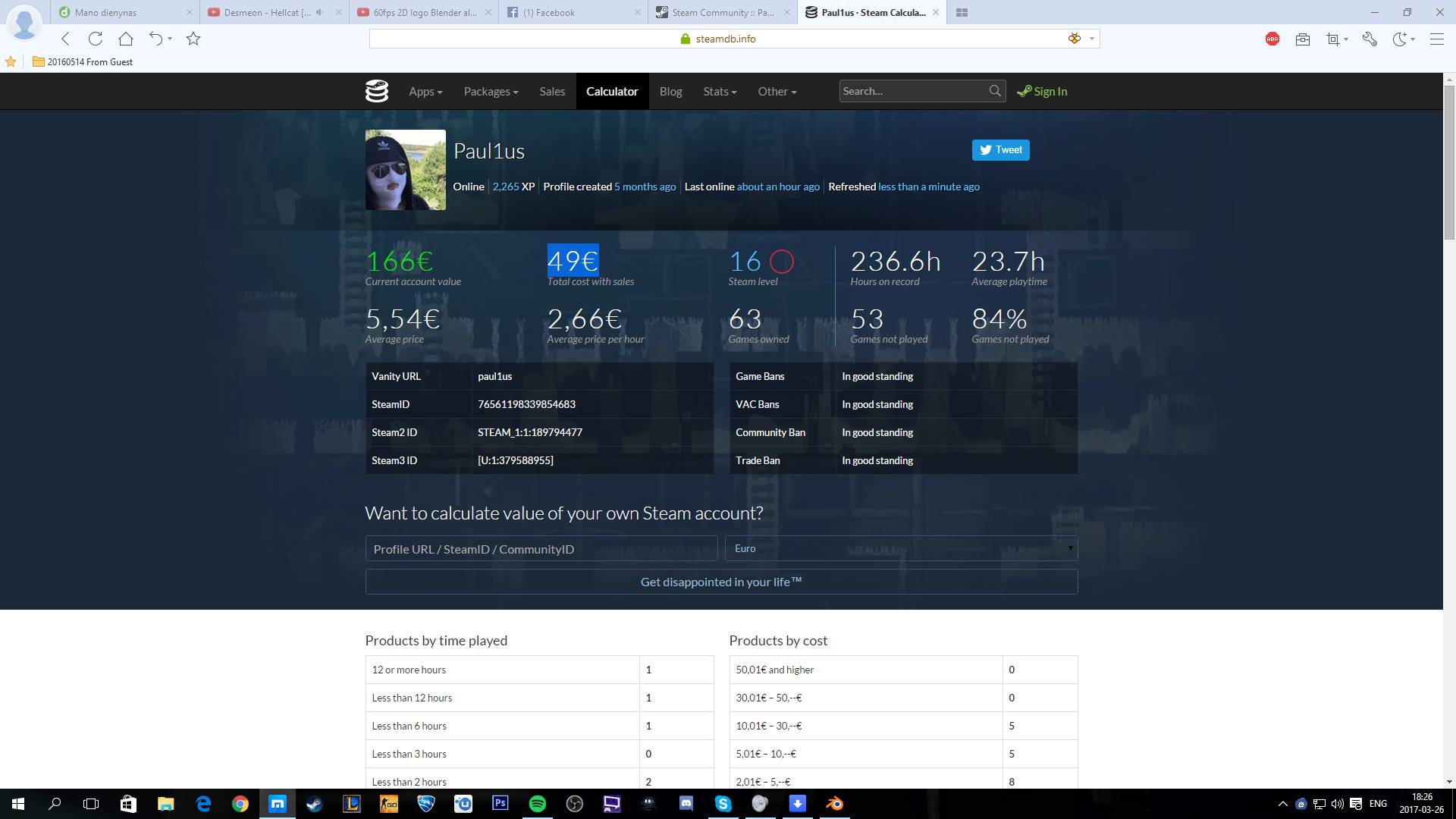Open Windows Store from the taskbar
Viewport: 1456px width, 819px height.
[128, 804]
